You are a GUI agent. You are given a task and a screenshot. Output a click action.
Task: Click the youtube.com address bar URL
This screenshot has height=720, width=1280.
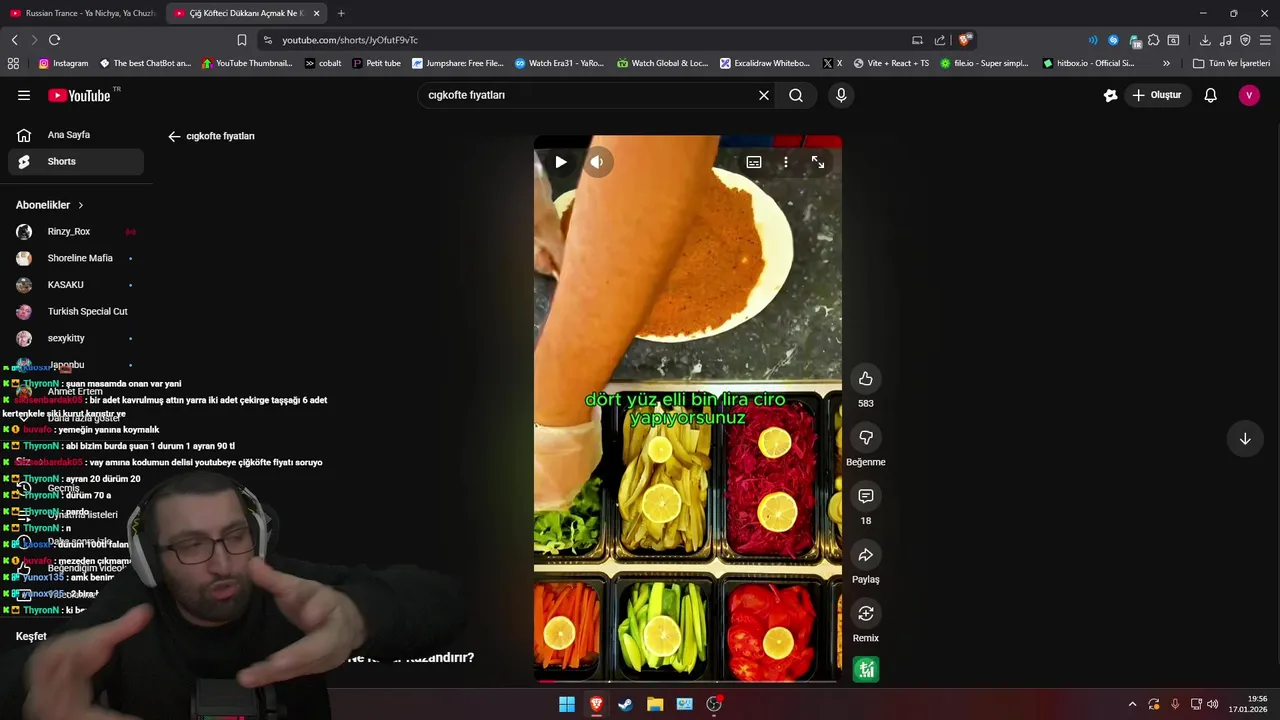(350, 40)
